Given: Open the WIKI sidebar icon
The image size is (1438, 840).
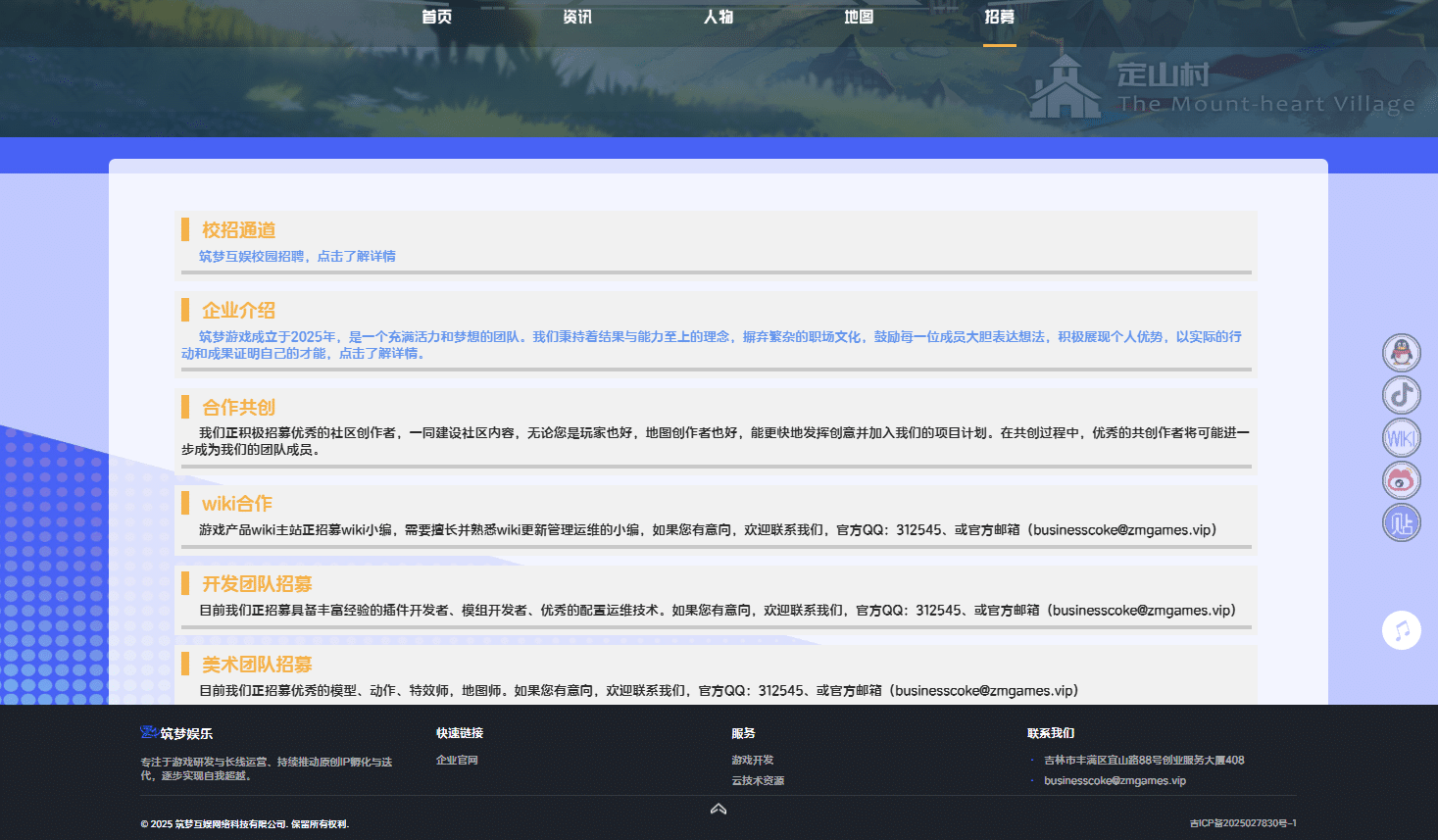Looking at the screenshot, I should (1401, 438).
